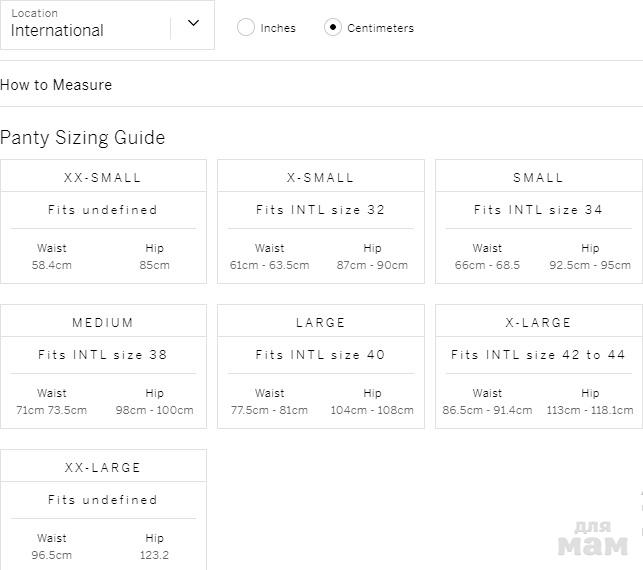Click the Panty Sizing Guide heading

(x=83, y=138)
